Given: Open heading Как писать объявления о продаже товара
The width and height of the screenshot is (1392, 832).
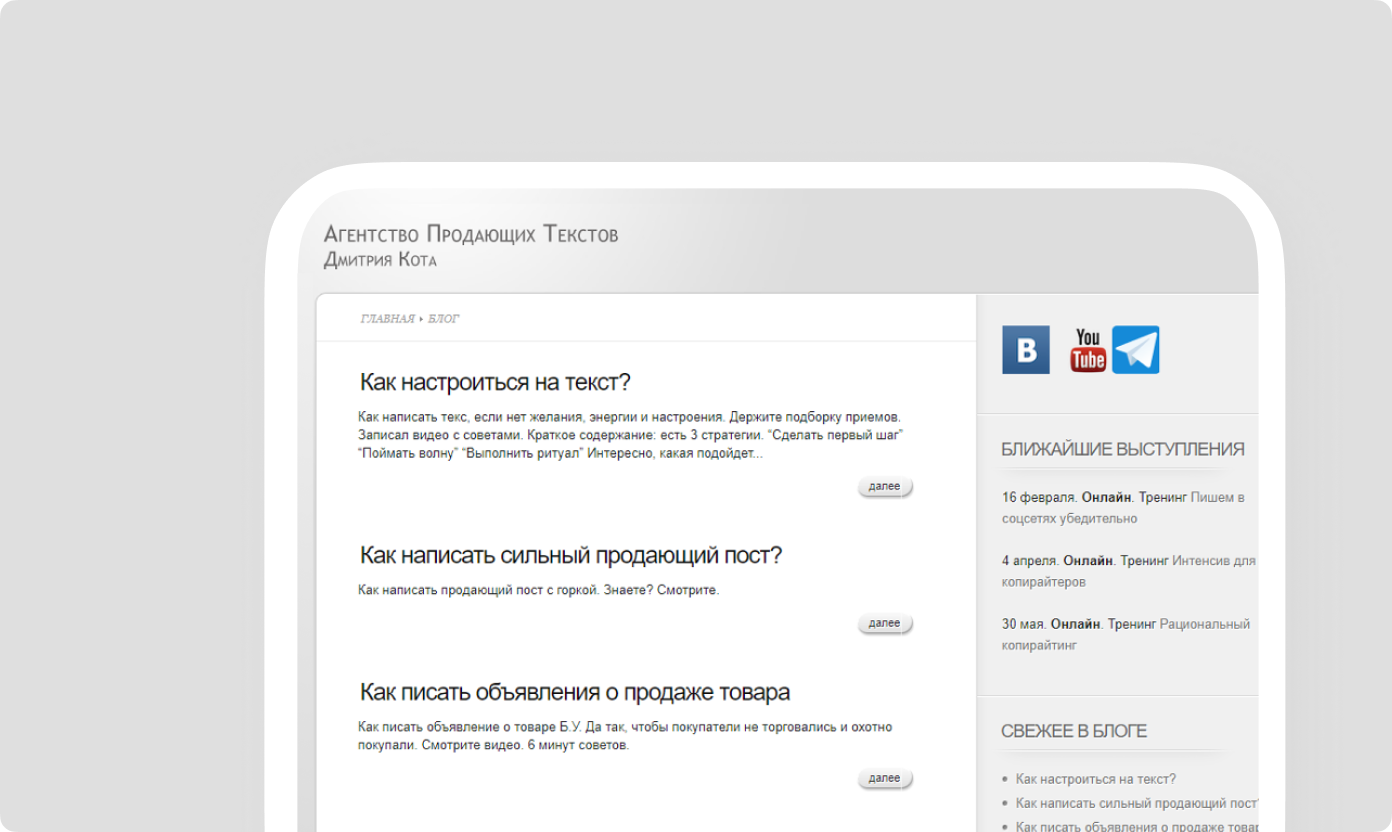Looking at the screenshot, I should tap(574, 692).
